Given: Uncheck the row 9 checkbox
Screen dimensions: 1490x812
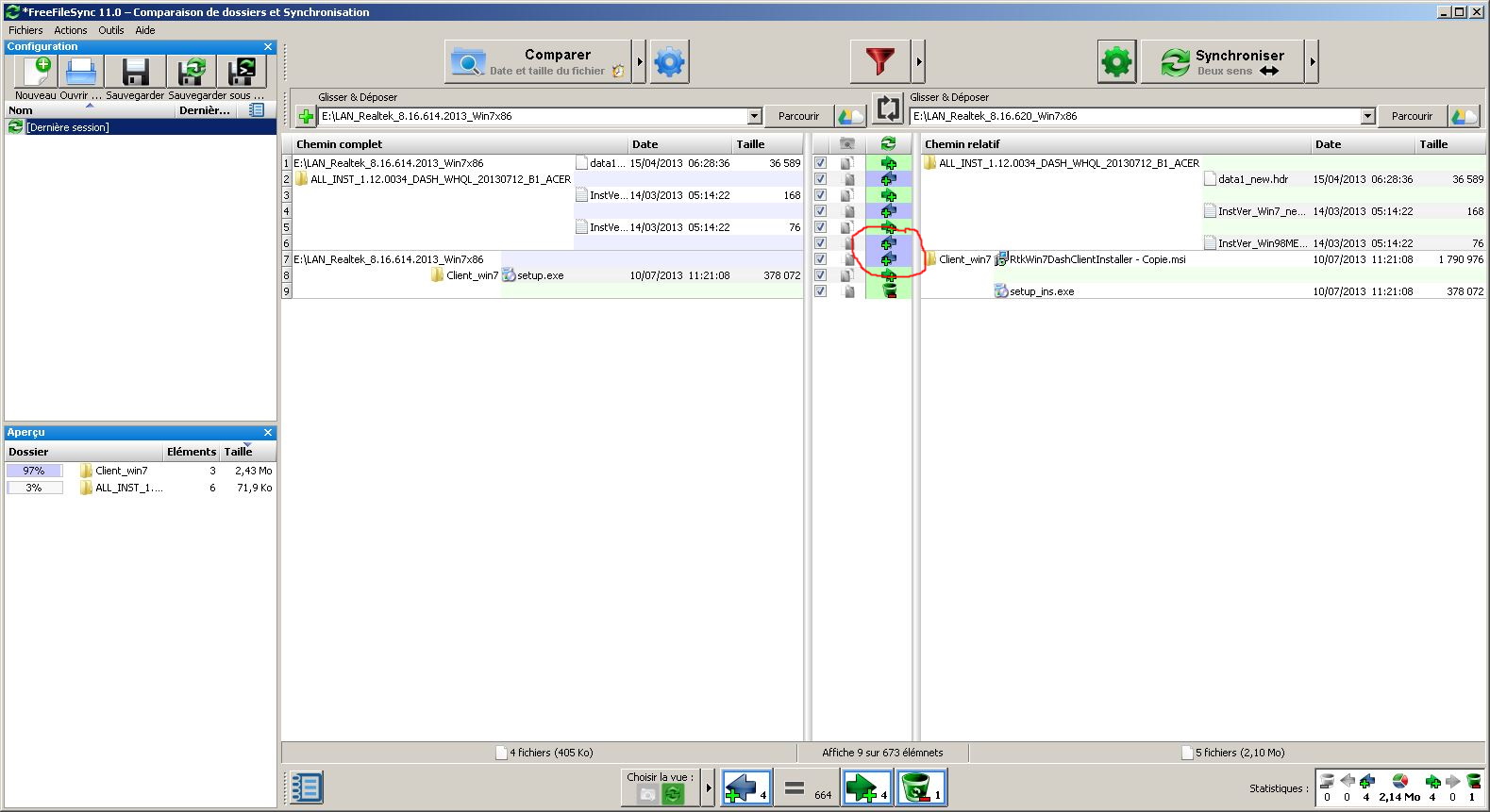Looking at the screenshot, I should (820, 291).
